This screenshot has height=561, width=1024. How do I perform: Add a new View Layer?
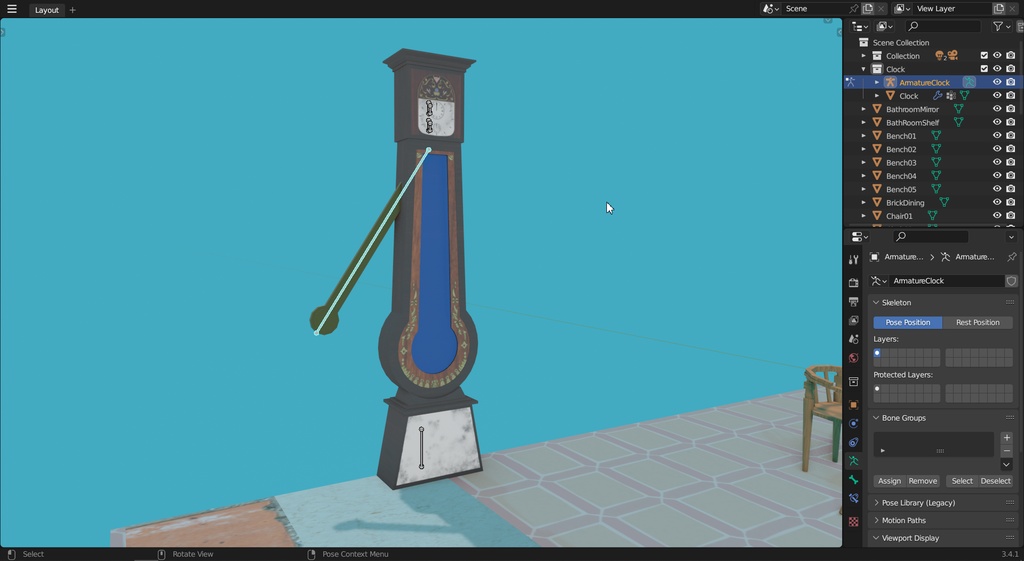(x=999, y=8)
